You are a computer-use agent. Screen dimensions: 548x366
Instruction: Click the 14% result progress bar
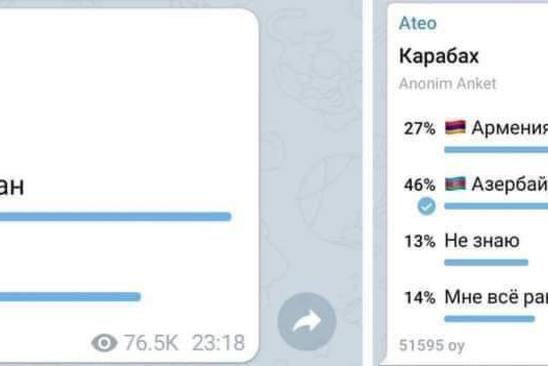(489, 319)
